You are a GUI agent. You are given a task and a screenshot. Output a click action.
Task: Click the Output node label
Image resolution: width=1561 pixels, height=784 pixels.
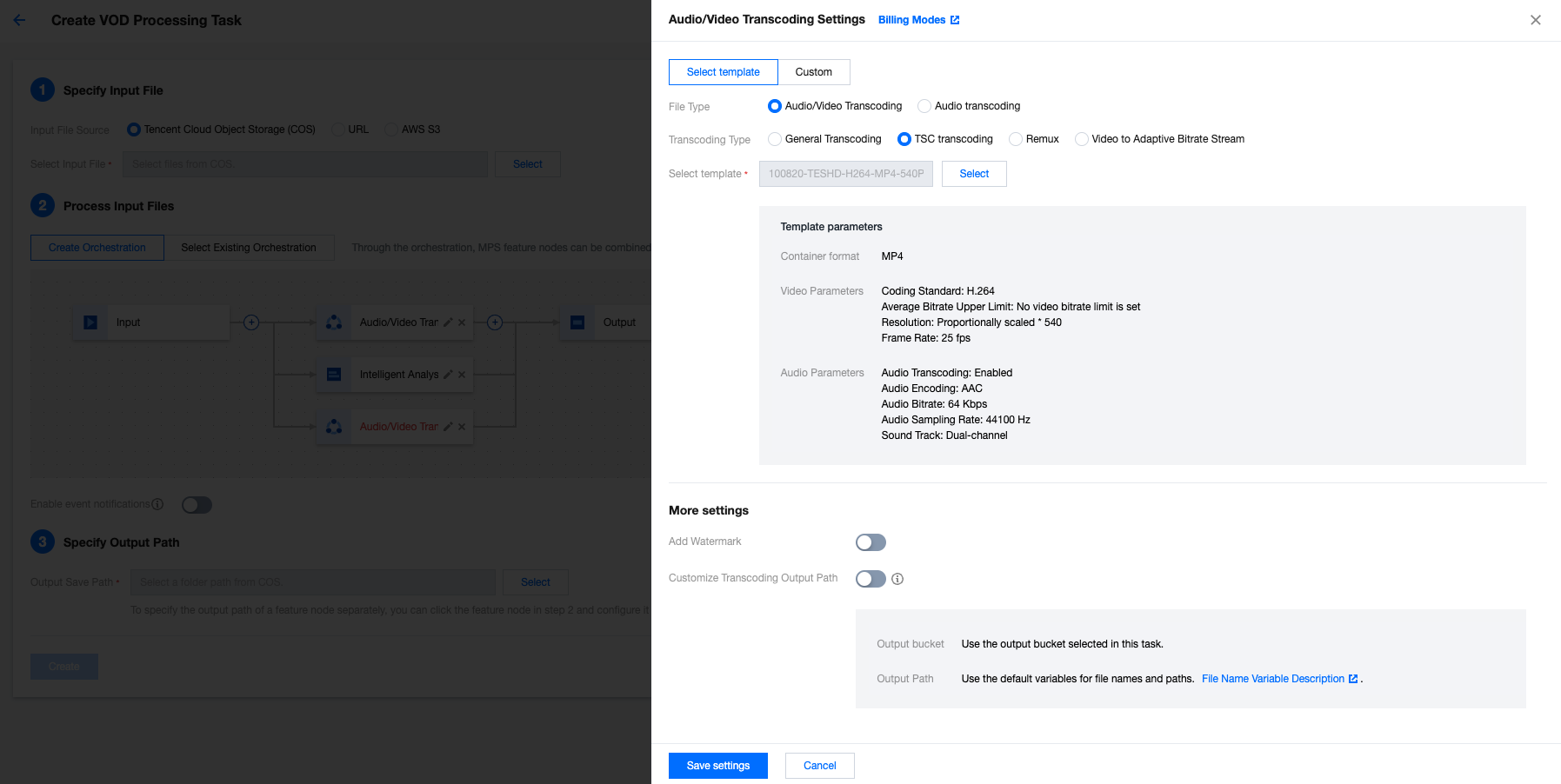point(619,322)
